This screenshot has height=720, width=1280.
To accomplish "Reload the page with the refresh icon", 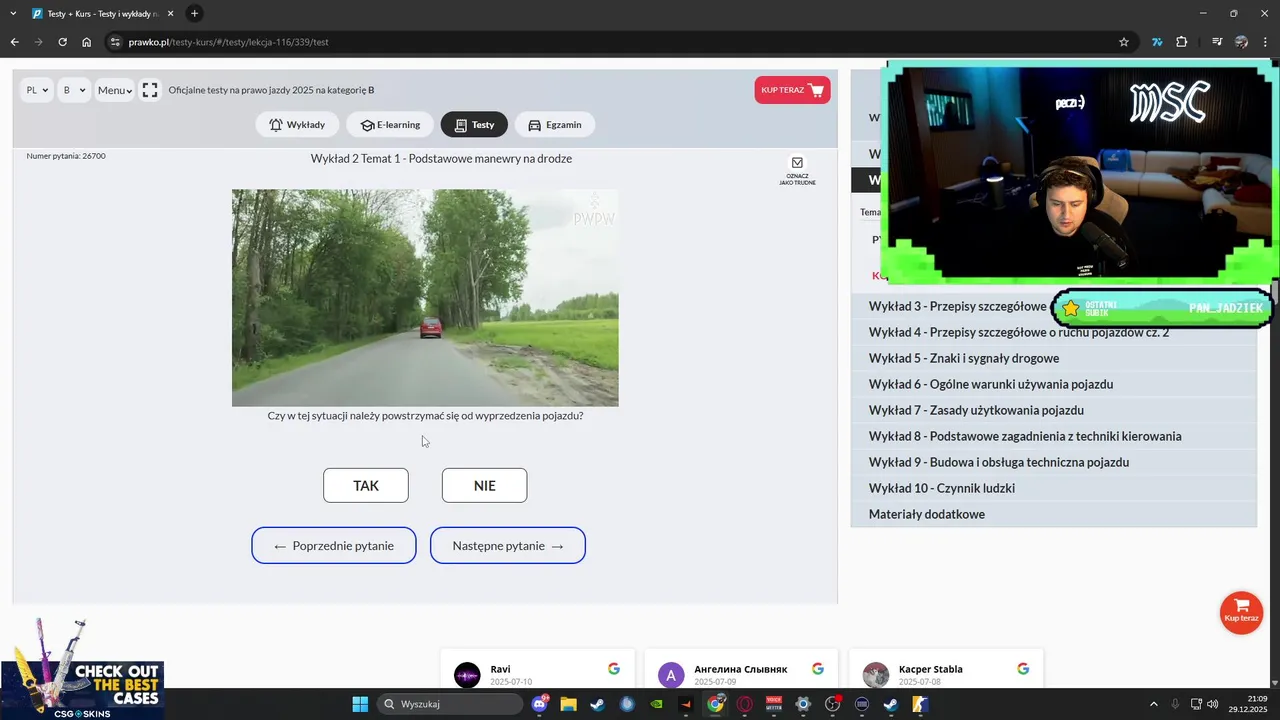I will pyautogui.click(x=62, y=42).
